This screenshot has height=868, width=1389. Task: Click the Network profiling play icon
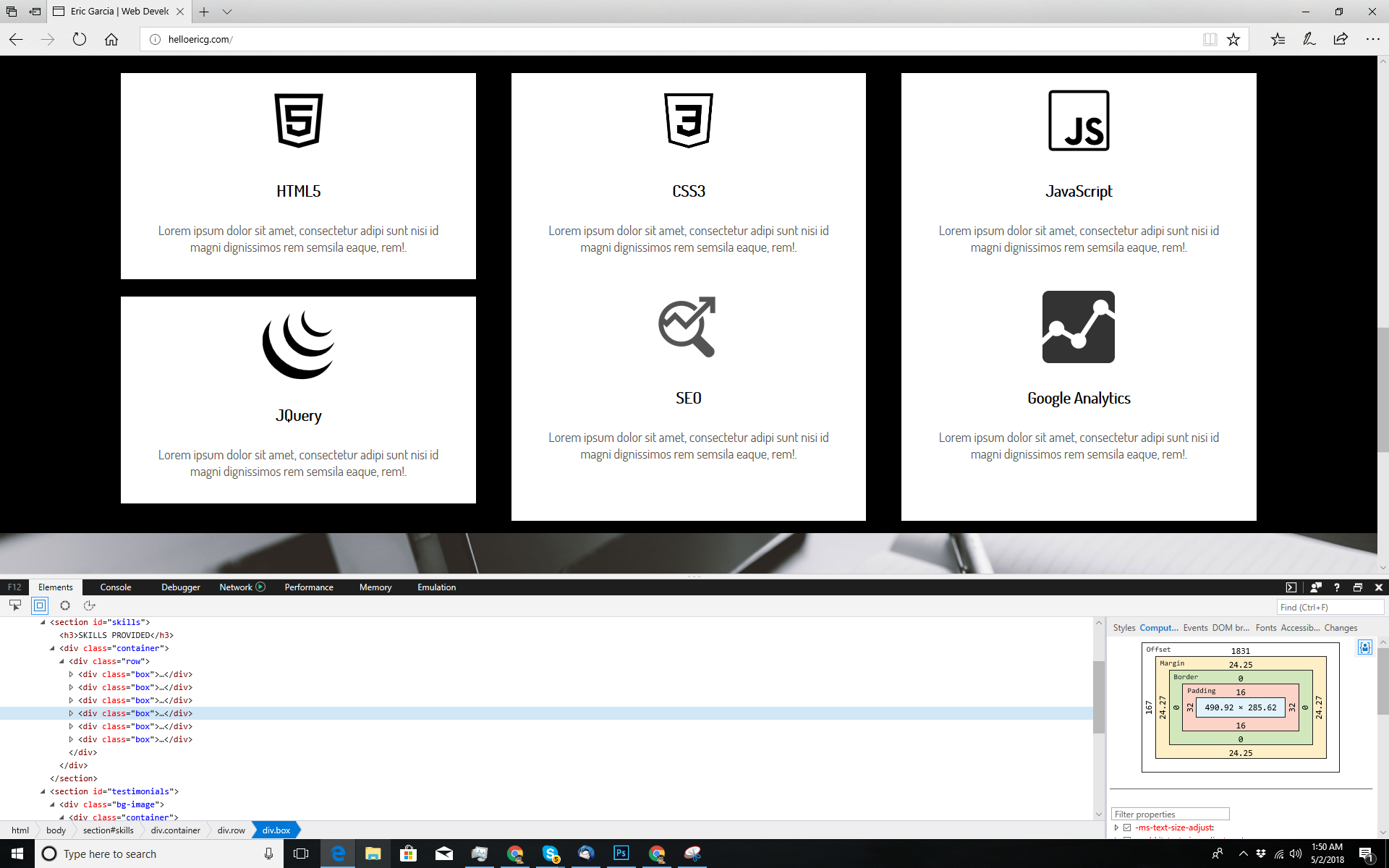point(260,587)
